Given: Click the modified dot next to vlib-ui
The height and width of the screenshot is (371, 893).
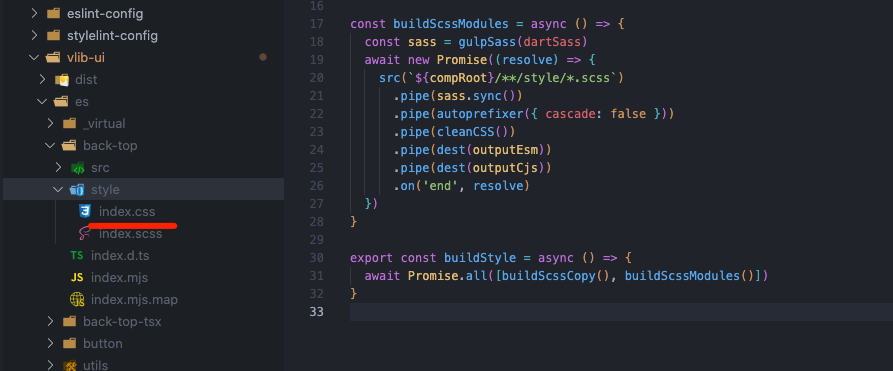Looking at the screenshot, I should pyautogui.click(x=263, y=57).
